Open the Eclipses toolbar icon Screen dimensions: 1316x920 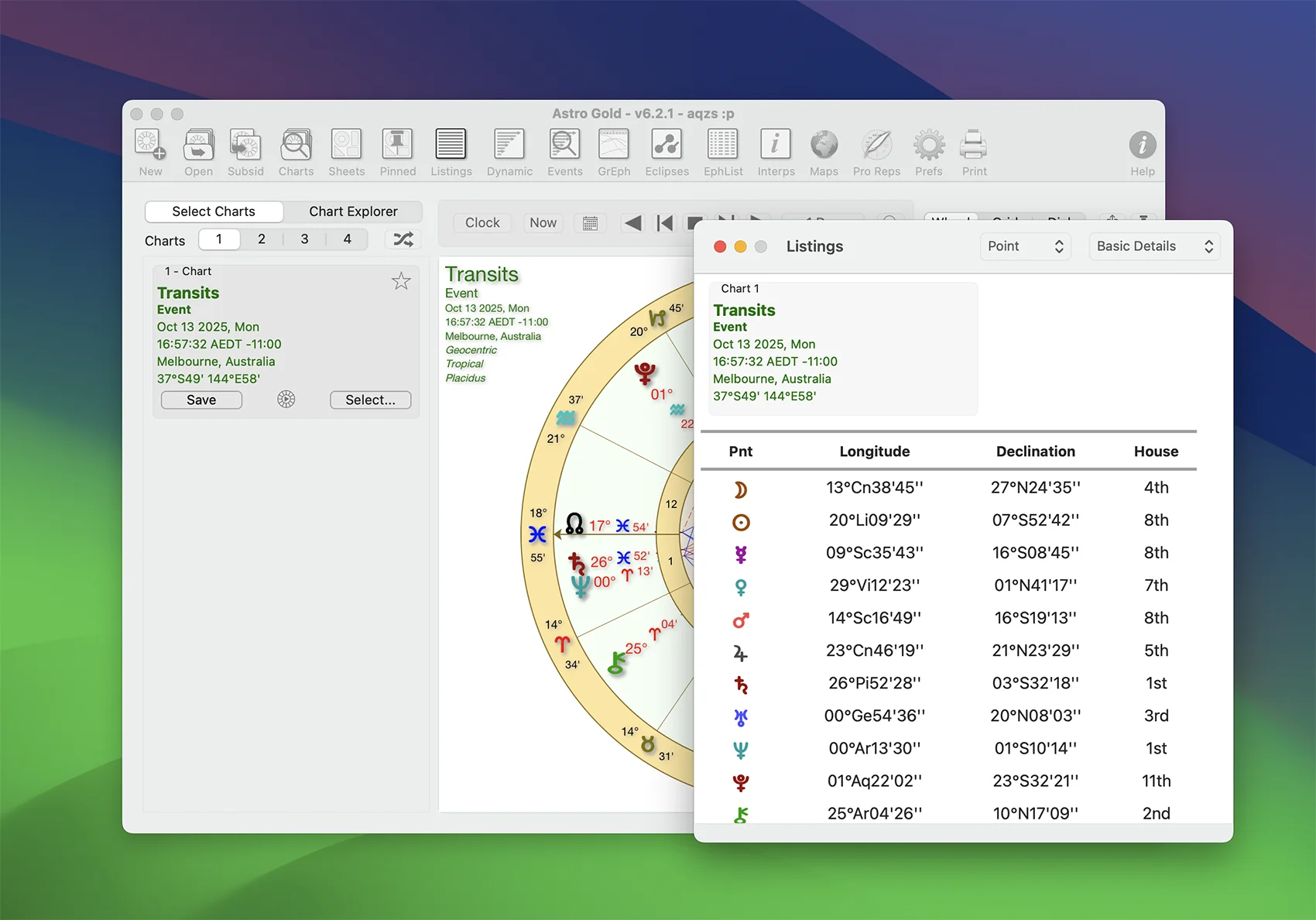[x=667, y=153]
